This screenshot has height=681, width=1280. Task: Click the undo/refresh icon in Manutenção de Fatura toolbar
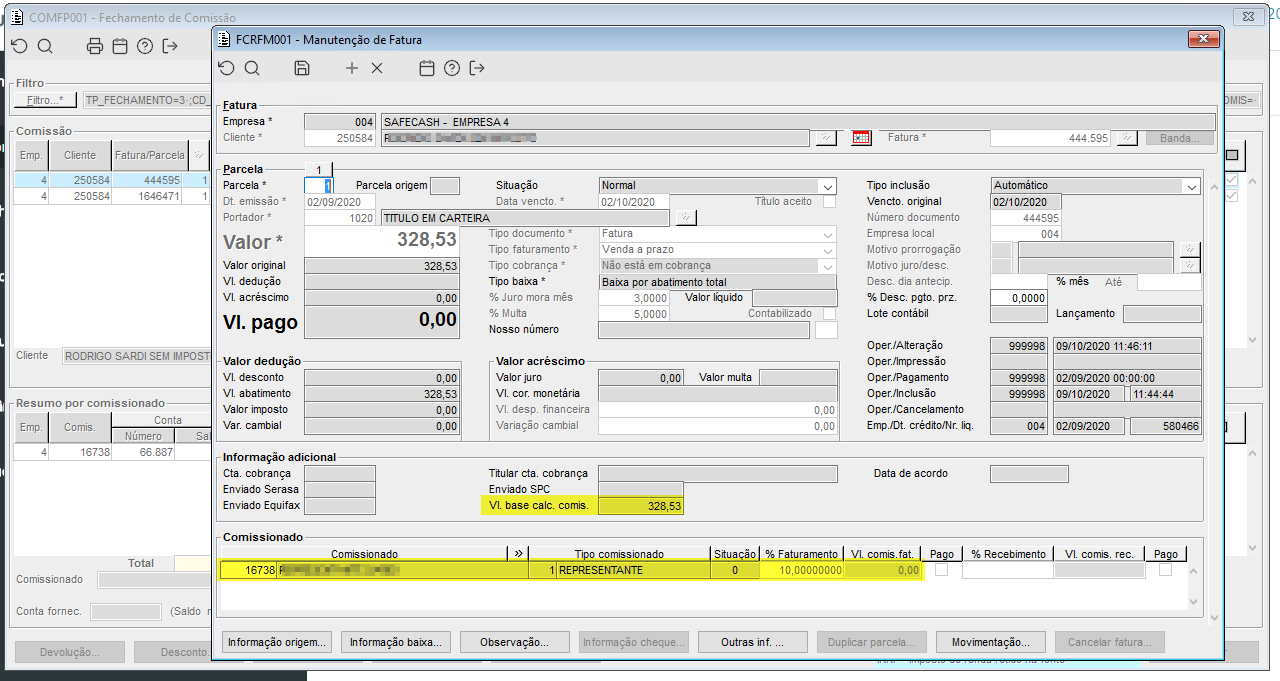226,68
